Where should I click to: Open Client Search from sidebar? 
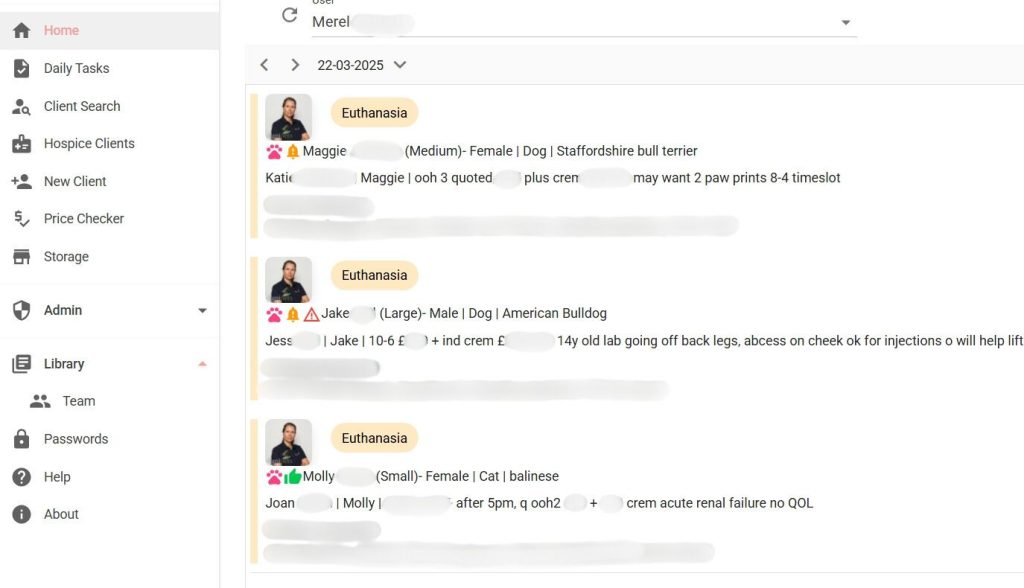tap(81, 106)
